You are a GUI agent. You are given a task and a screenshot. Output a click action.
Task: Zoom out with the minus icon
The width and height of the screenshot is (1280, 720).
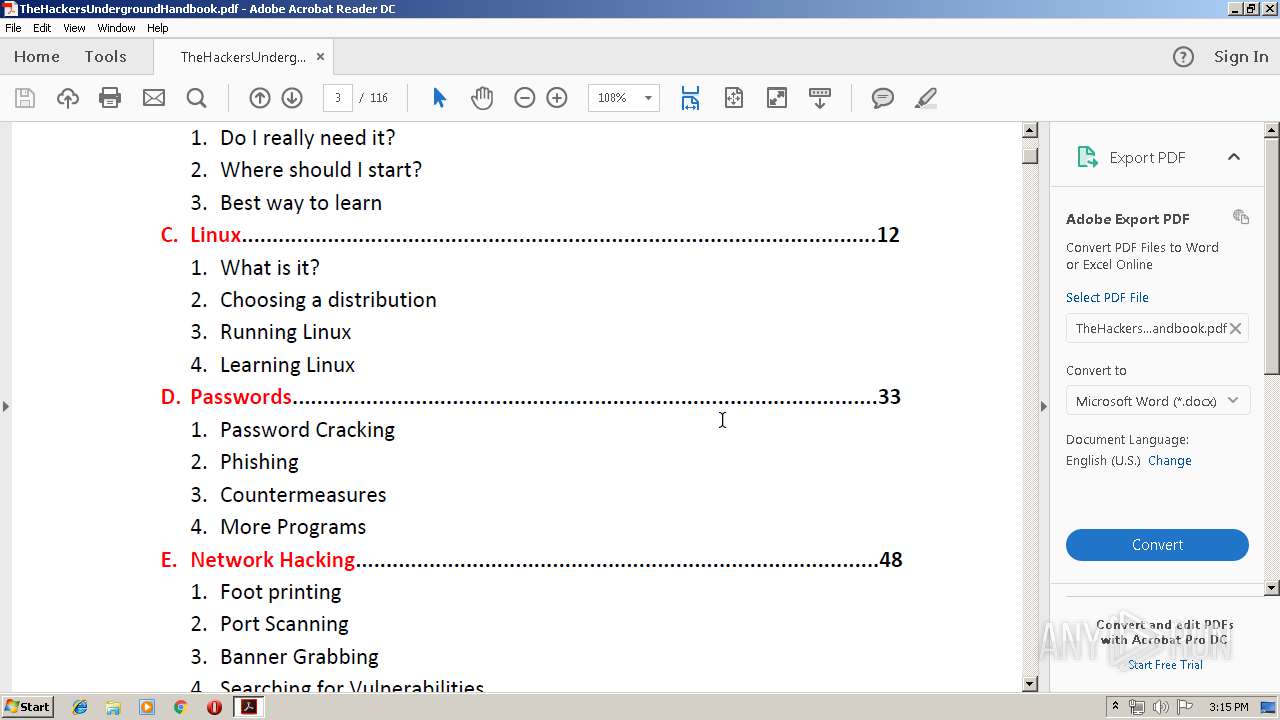524,98
